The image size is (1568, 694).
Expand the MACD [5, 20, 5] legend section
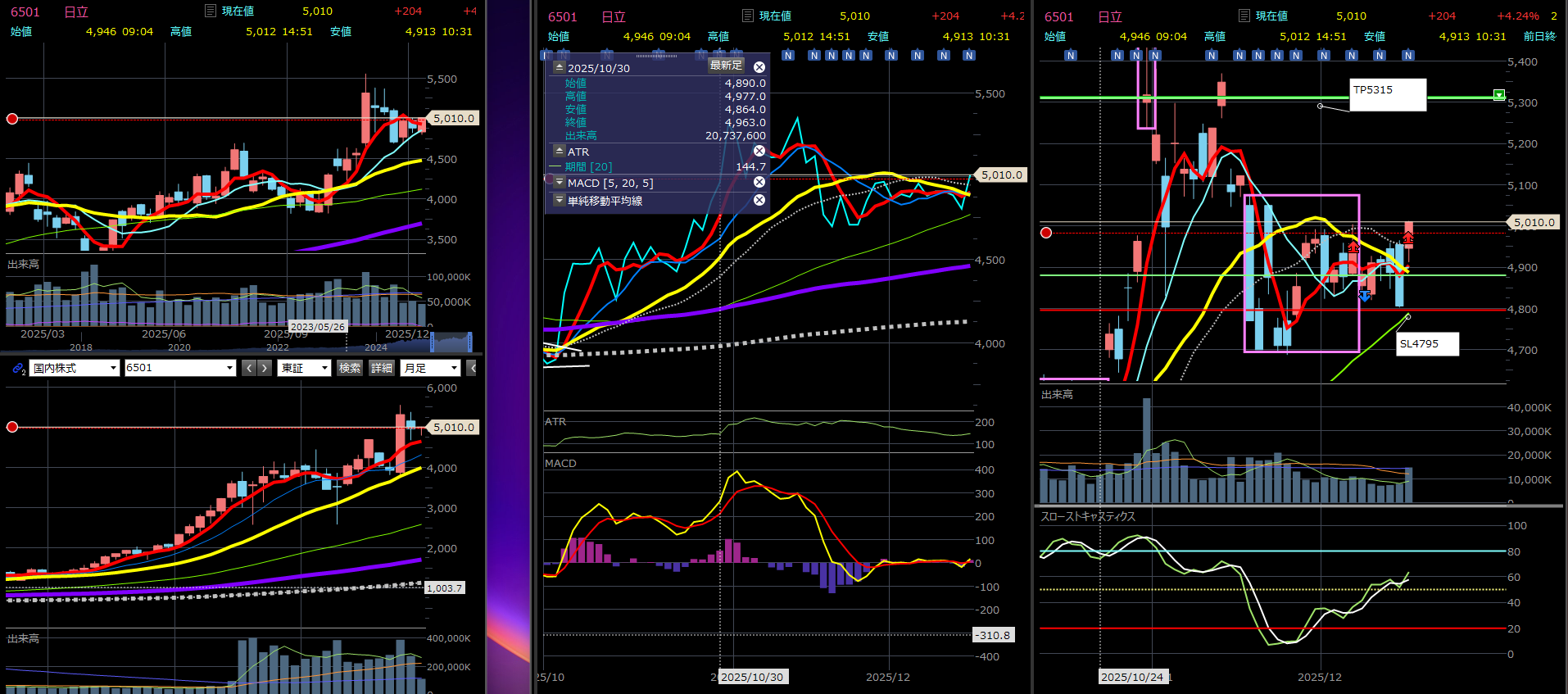point(560,182)
